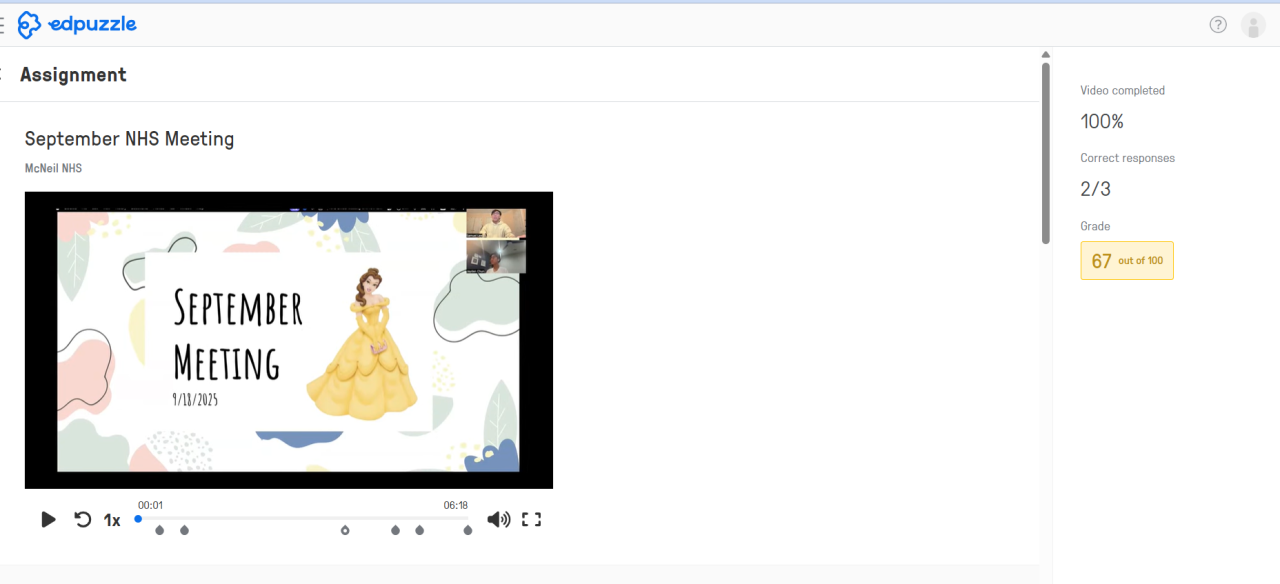The width and height of the screenshot is (1280, 584).
Task: Enter fullscreen with the corner brackets icon
Action: (x=532, y=519)
